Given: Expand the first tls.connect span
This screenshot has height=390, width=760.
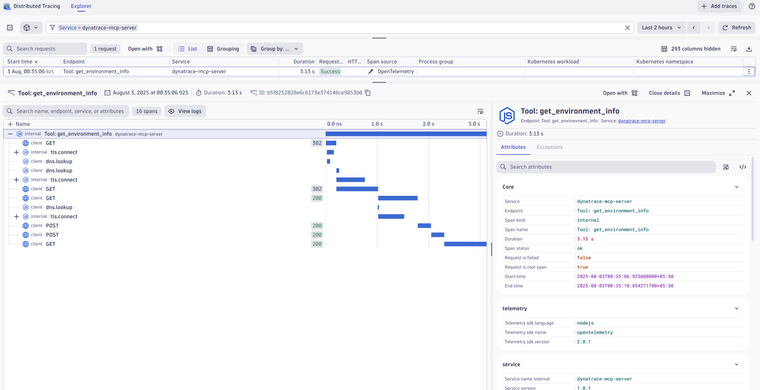Looking at the screenshot, I should pyautogui.click(x=16, y=152).
